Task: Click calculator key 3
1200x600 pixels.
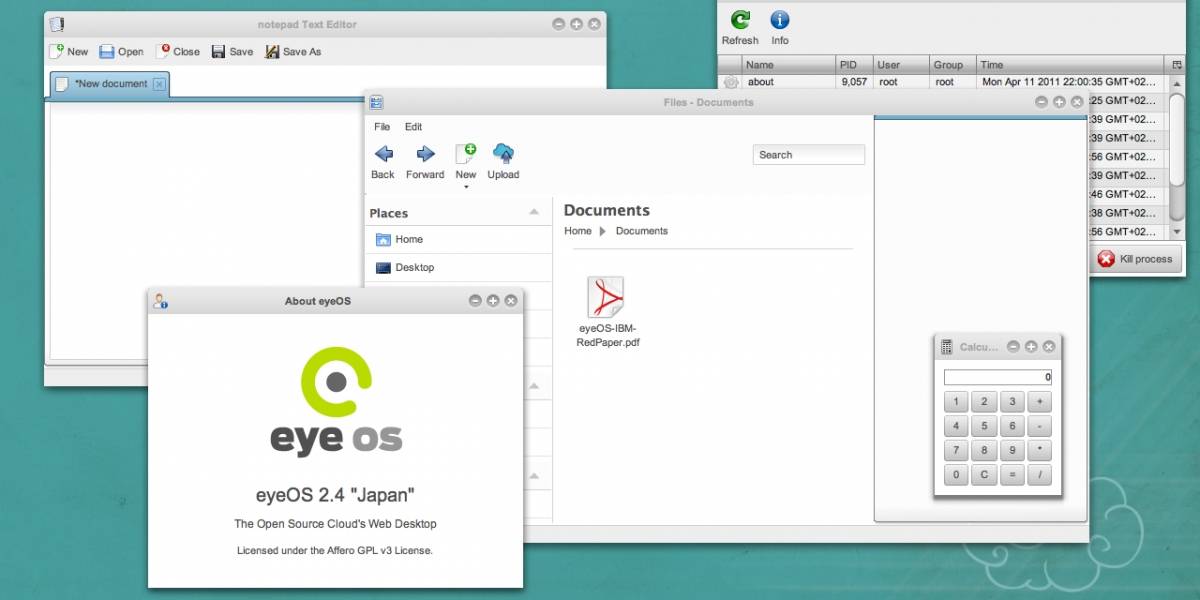Action: 1012,402
